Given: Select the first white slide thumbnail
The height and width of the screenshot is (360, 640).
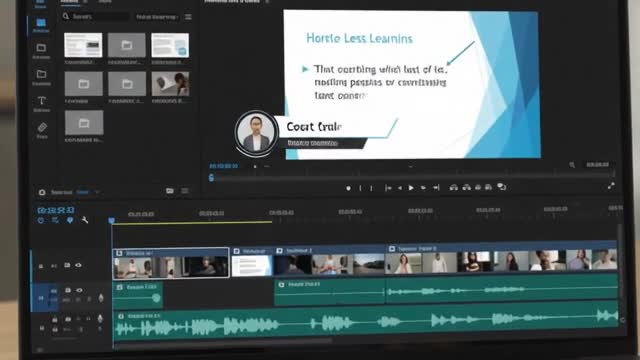Looking at the screenshot, I should click(x=83, y=45).
